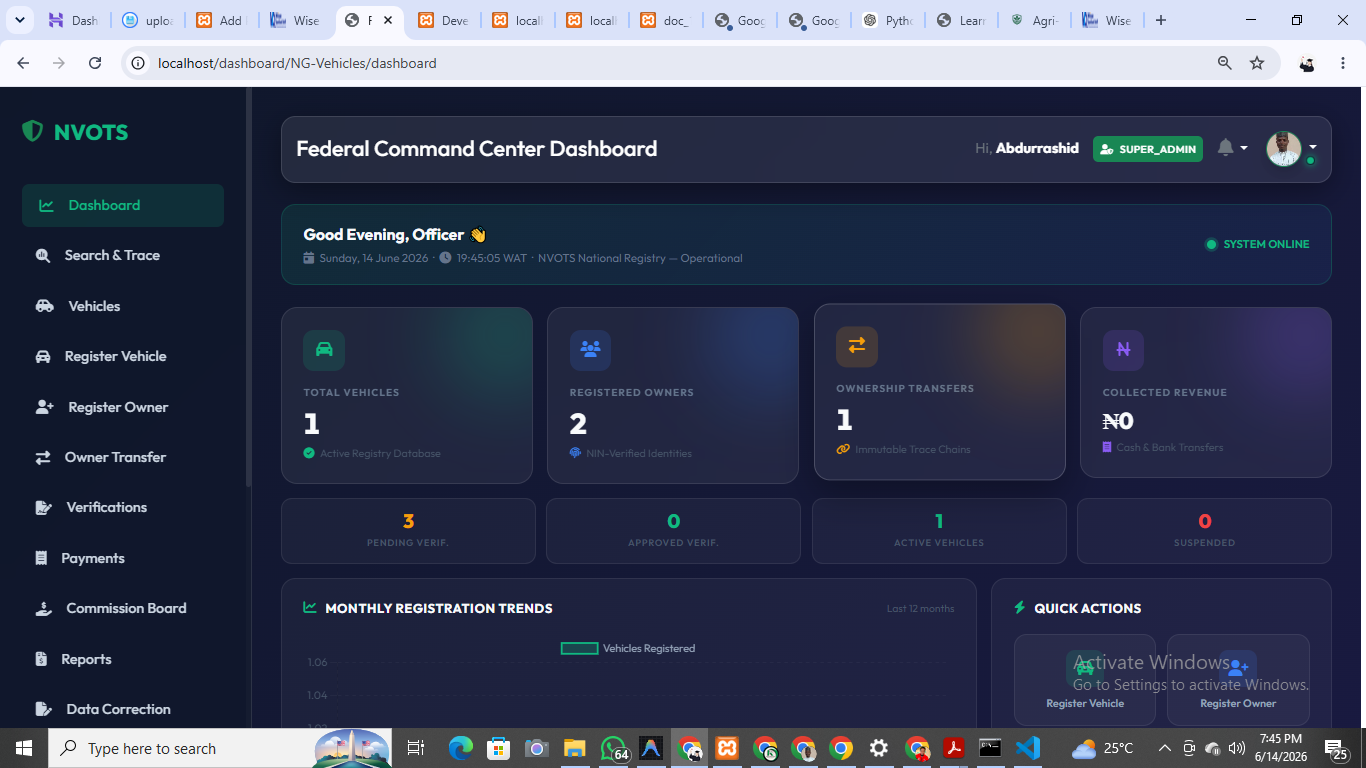Open the browser zoom magnifier icon
Image resolution: width=1366 pixels, height=768 pixels.
(x=1225, y=63)
